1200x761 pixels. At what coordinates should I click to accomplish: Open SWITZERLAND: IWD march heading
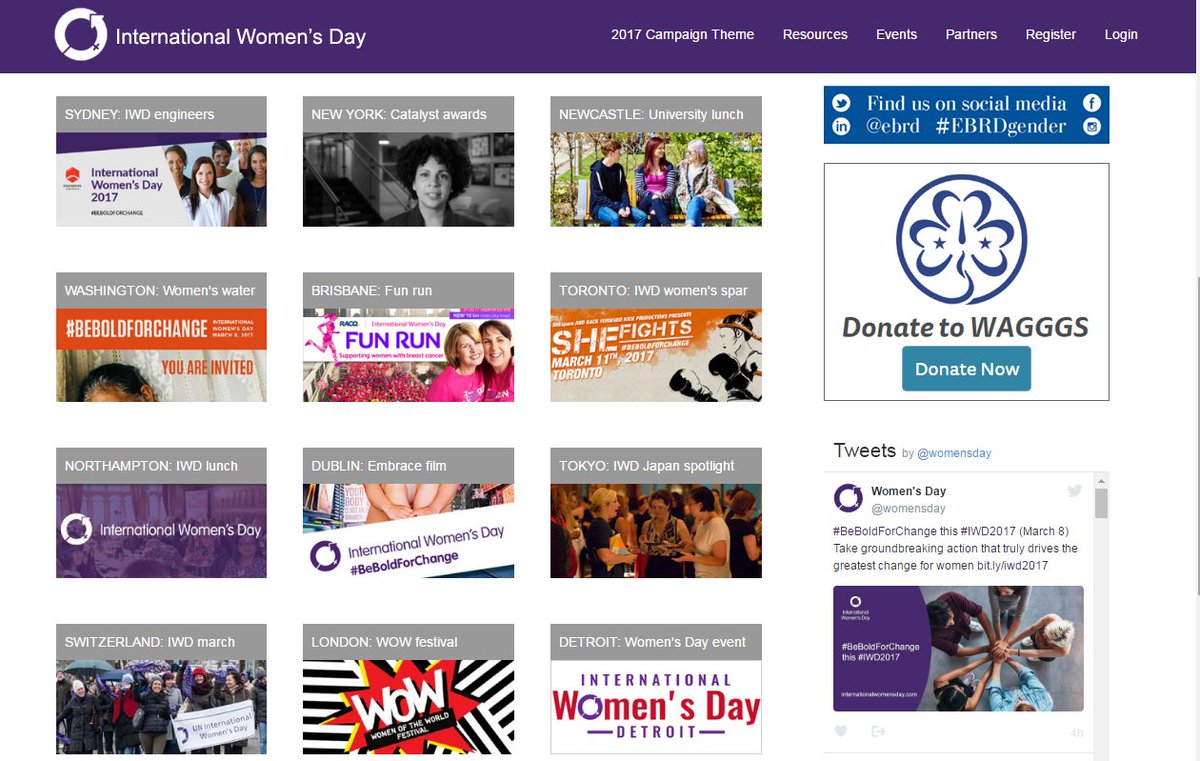[x=161, y=641]
